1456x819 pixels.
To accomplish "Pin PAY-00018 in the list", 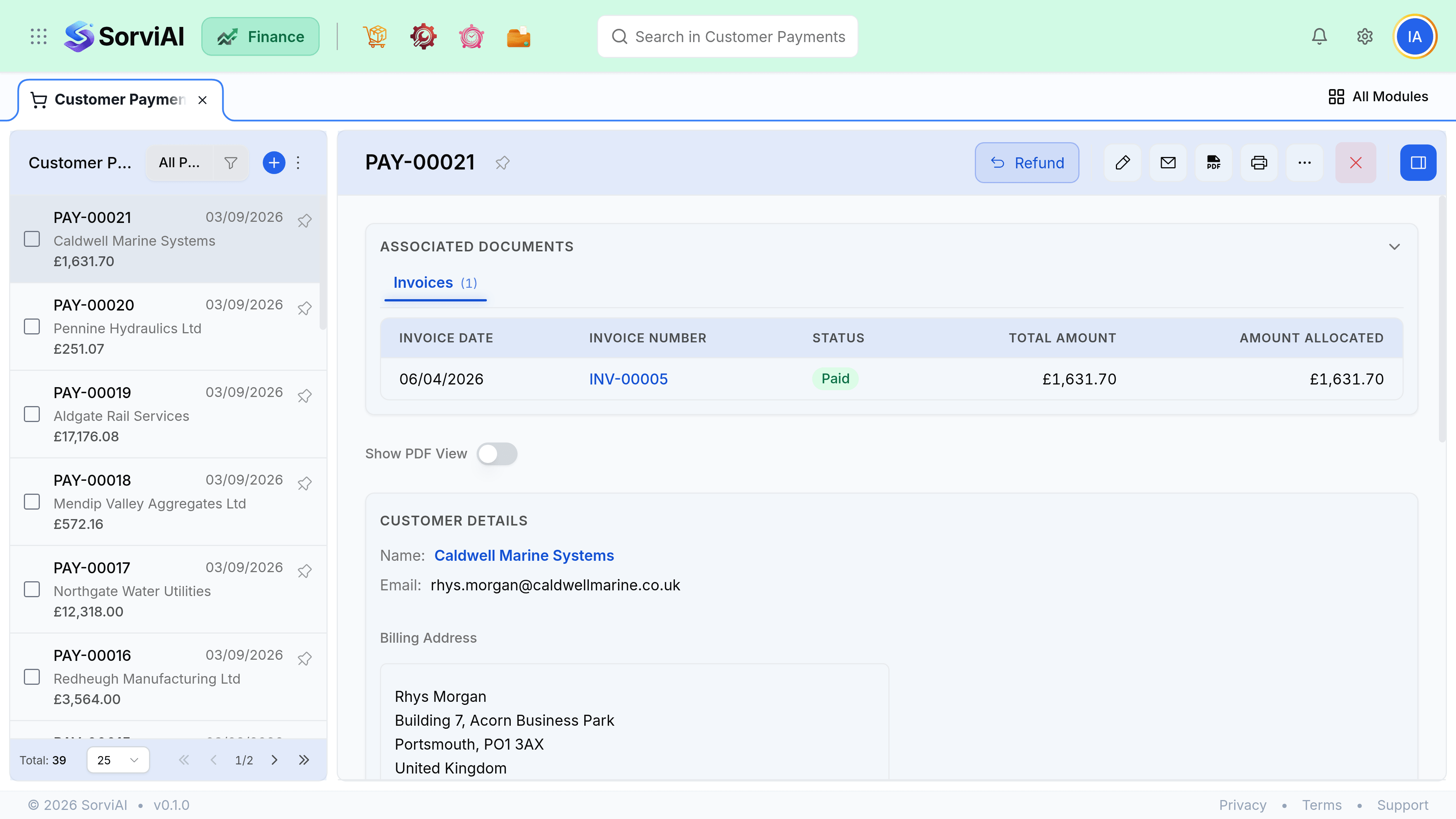I will click(x=304, y=483).
